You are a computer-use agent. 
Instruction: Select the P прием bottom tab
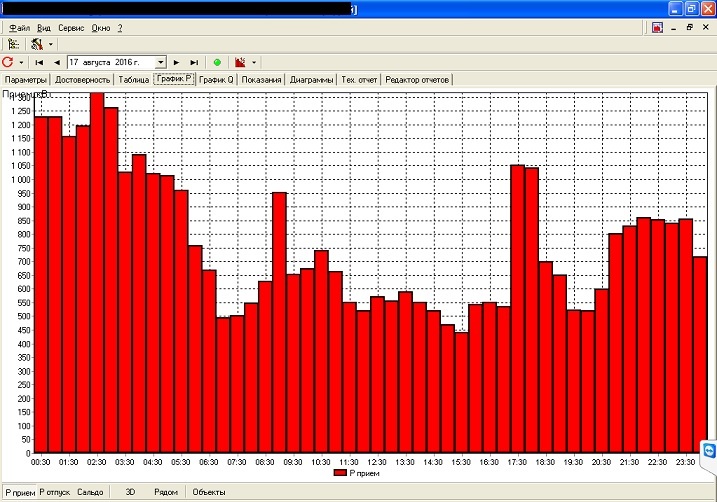pos(20,492)
